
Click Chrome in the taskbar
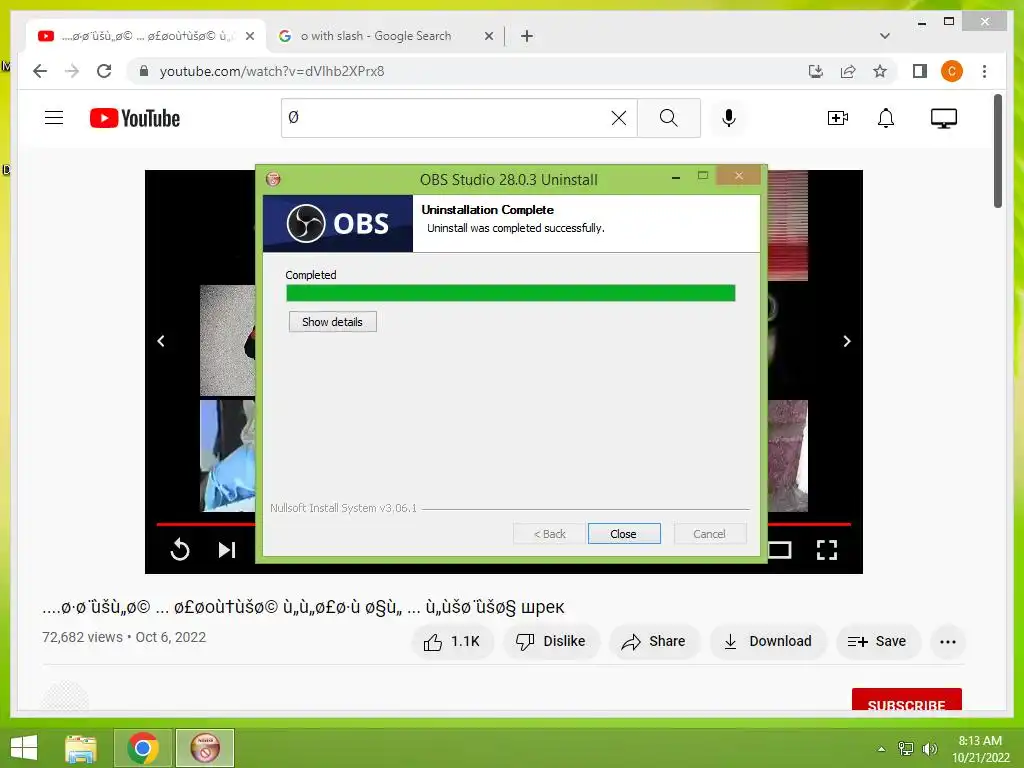coord(143,748)
